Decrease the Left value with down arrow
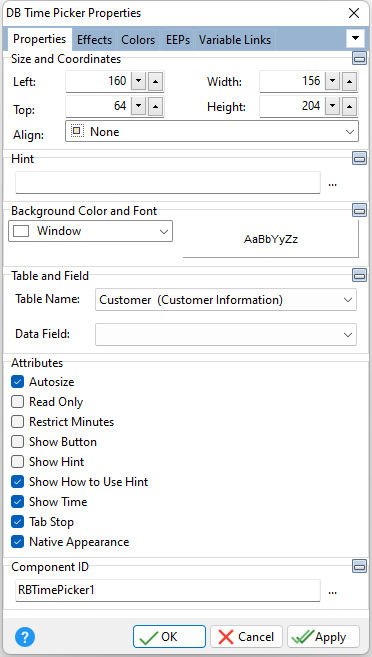 click(x=139, y=81)
